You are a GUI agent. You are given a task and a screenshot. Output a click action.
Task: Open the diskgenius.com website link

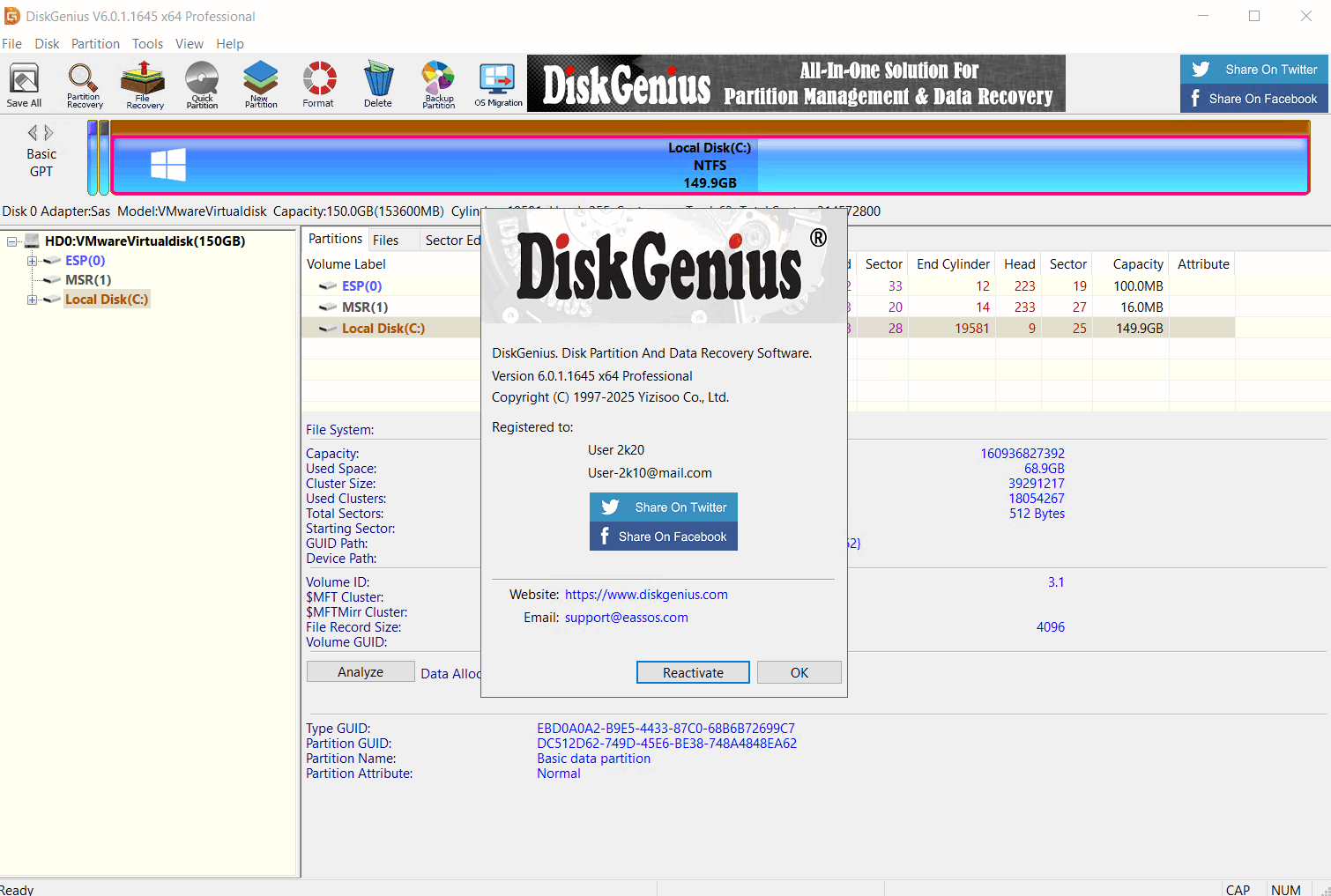click(x=646, y=595)
